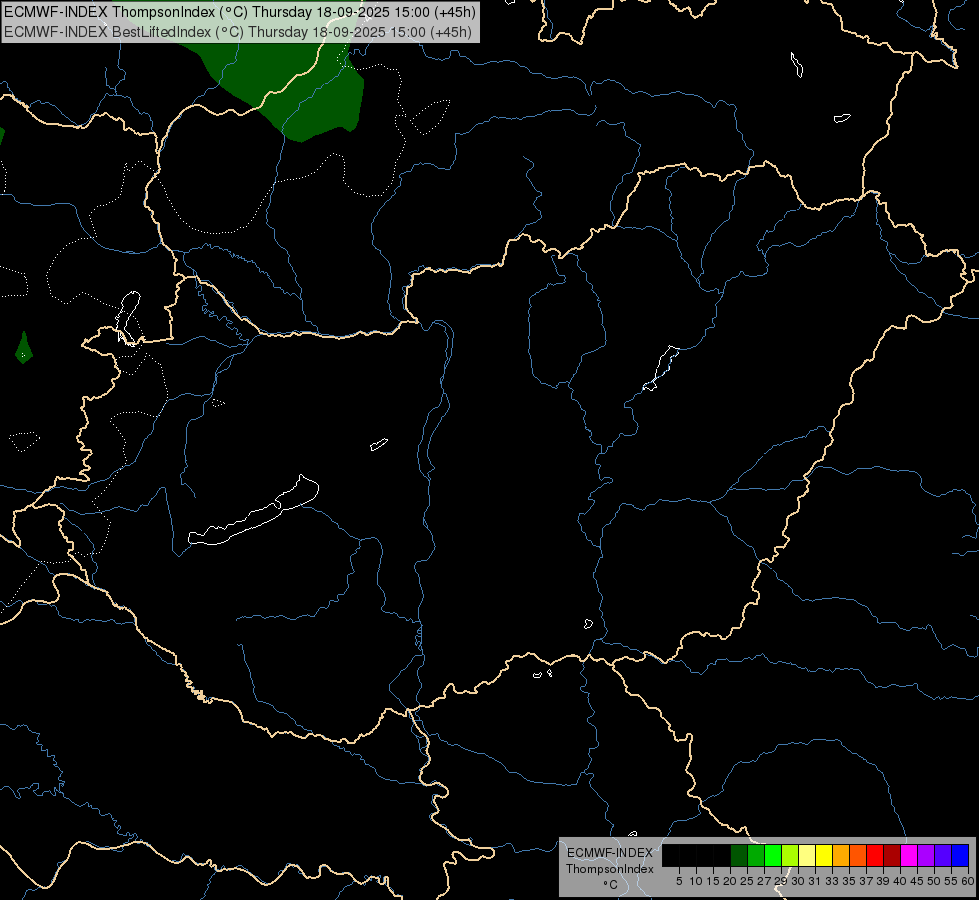Viewport: 979px width, 900px height.
Task: Click the legend scale value '20'
Action: pos(730,881)
